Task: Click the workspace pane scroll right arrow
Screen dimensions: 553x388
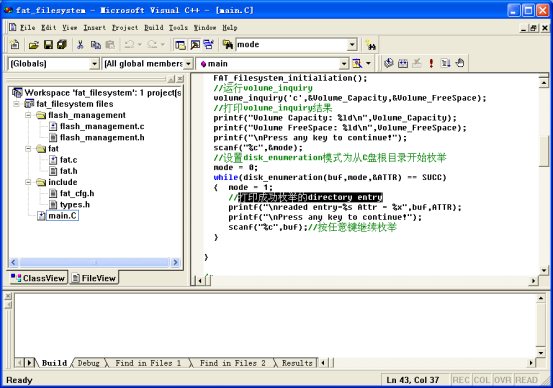Action: pyautogui.click(x=175, y=262)
